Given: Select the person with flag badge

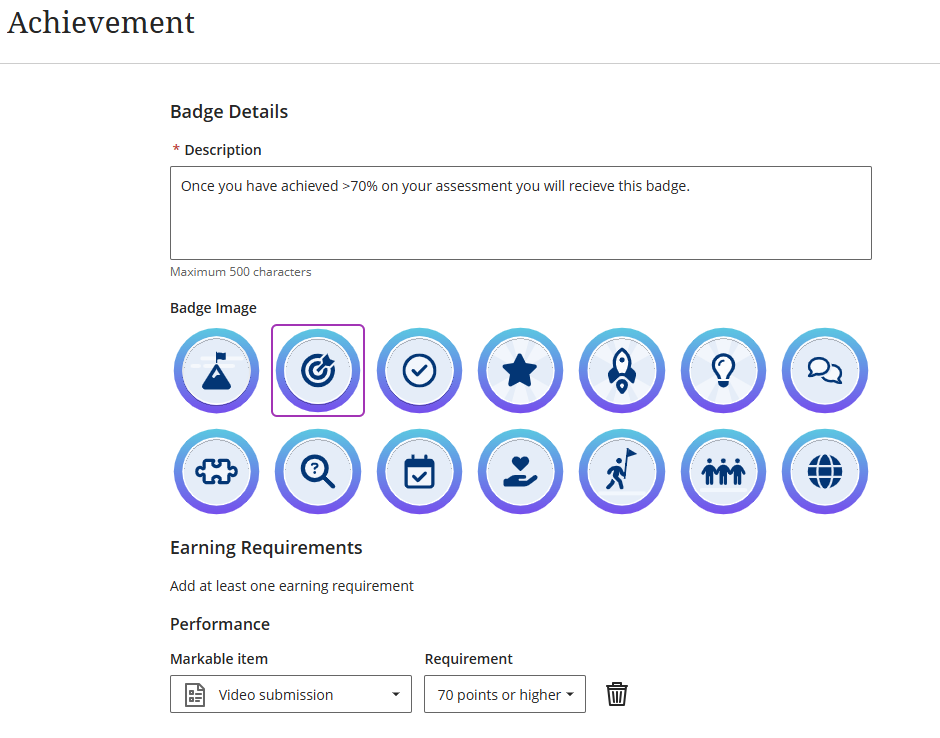Looking at the screenshot, I should coord(622,472).
